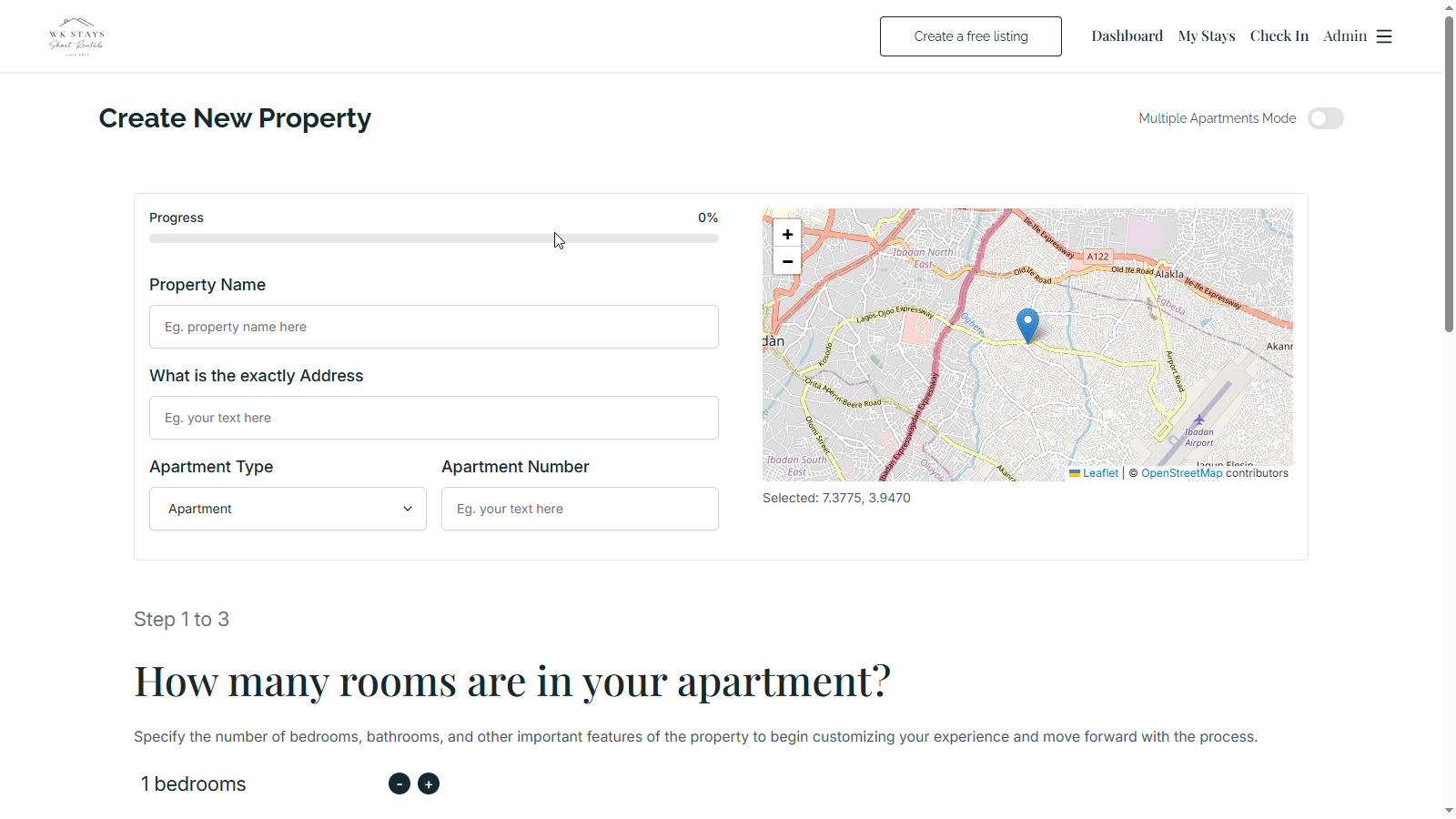Open the Check In page
The height and width of the screenshot is (819, 1456).
(1279, 36)
